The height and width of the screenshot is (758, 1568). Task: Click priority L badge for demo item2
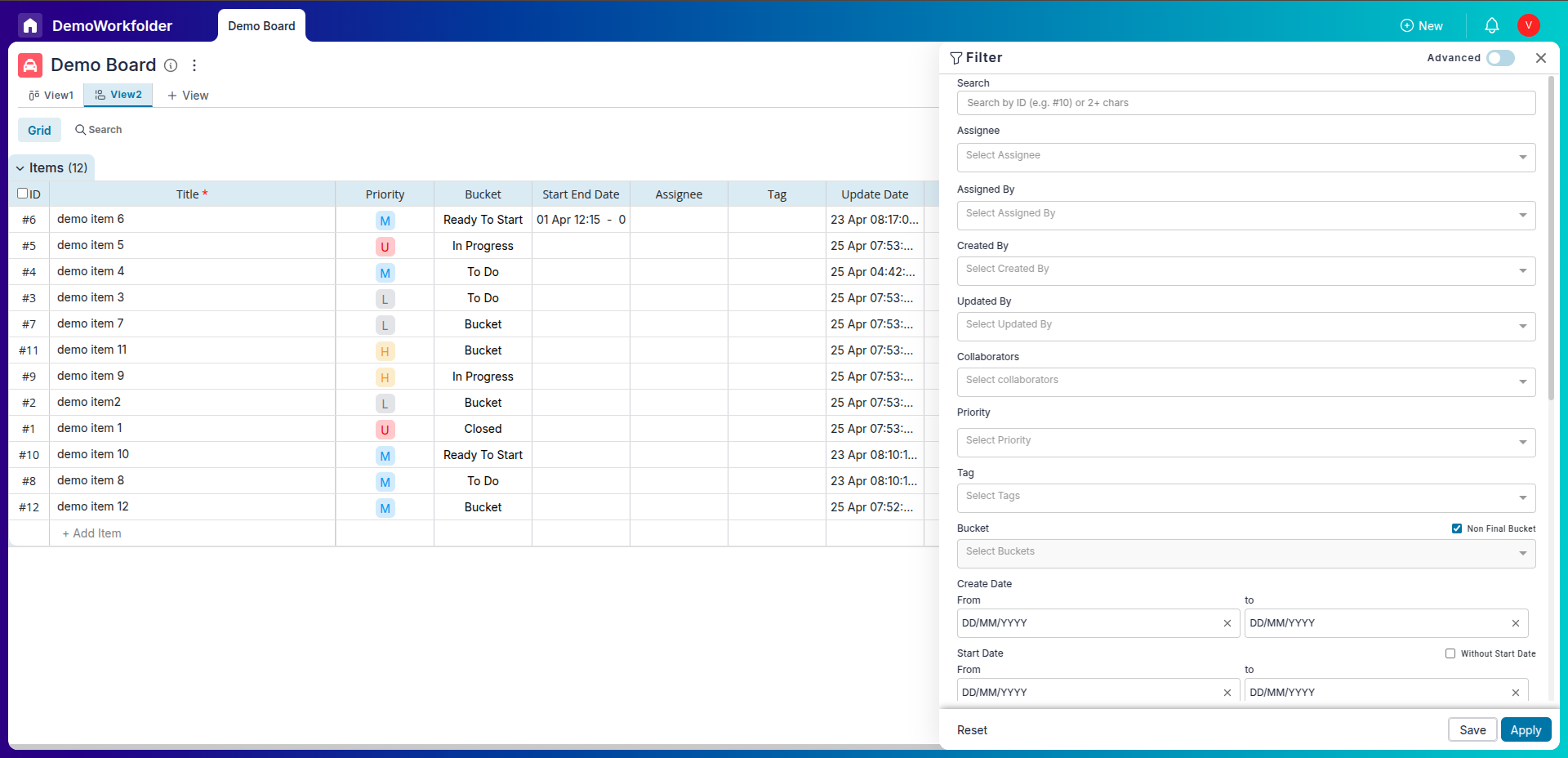[x=385, y=404]
